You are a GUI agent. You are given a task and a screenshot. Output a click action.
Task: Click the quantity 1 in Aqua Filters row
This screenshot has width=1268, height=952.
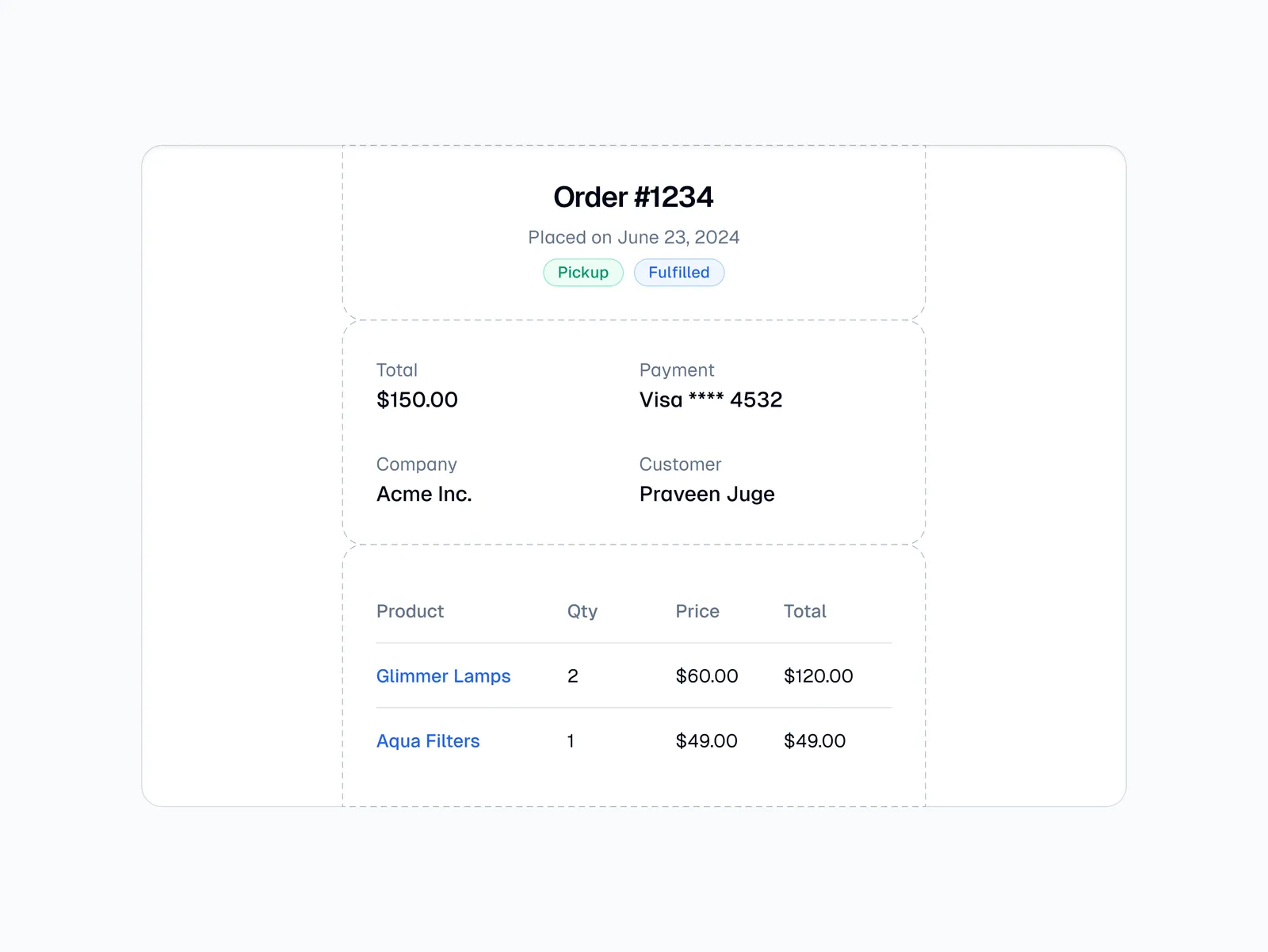tap(571, 741)
